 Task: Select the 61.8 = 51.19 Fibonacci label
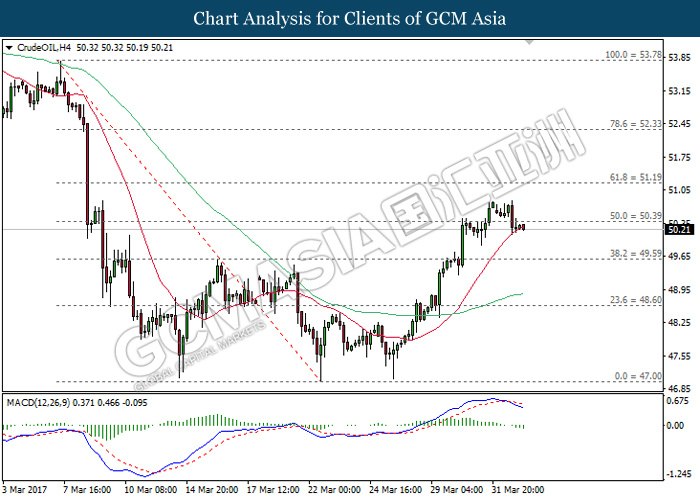(x=636, y=177)
